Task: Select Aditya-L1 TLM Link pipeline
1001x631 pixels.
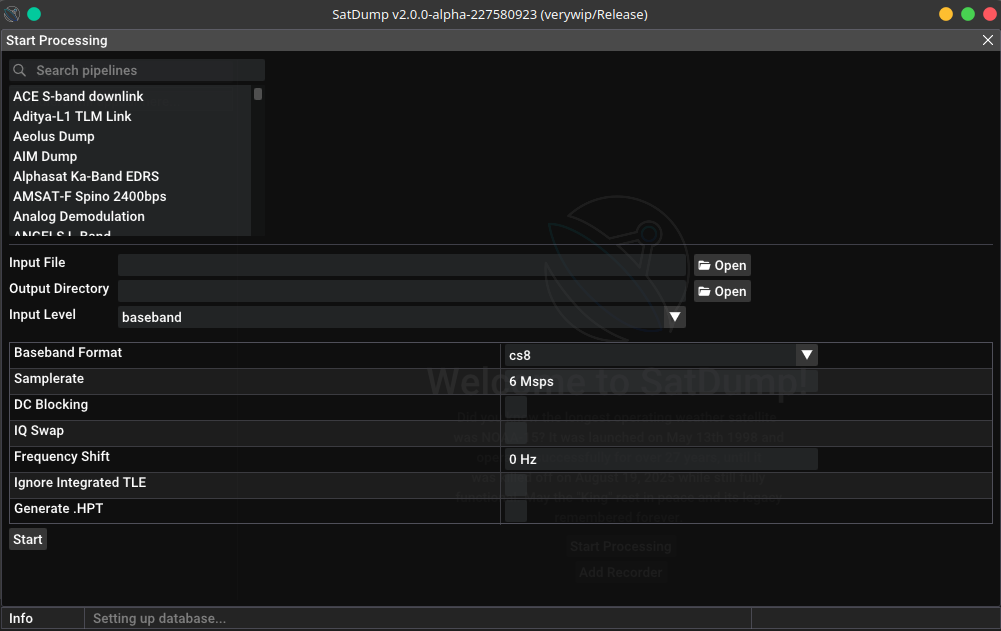Action: pyautogui.click(x=130, y=116)
